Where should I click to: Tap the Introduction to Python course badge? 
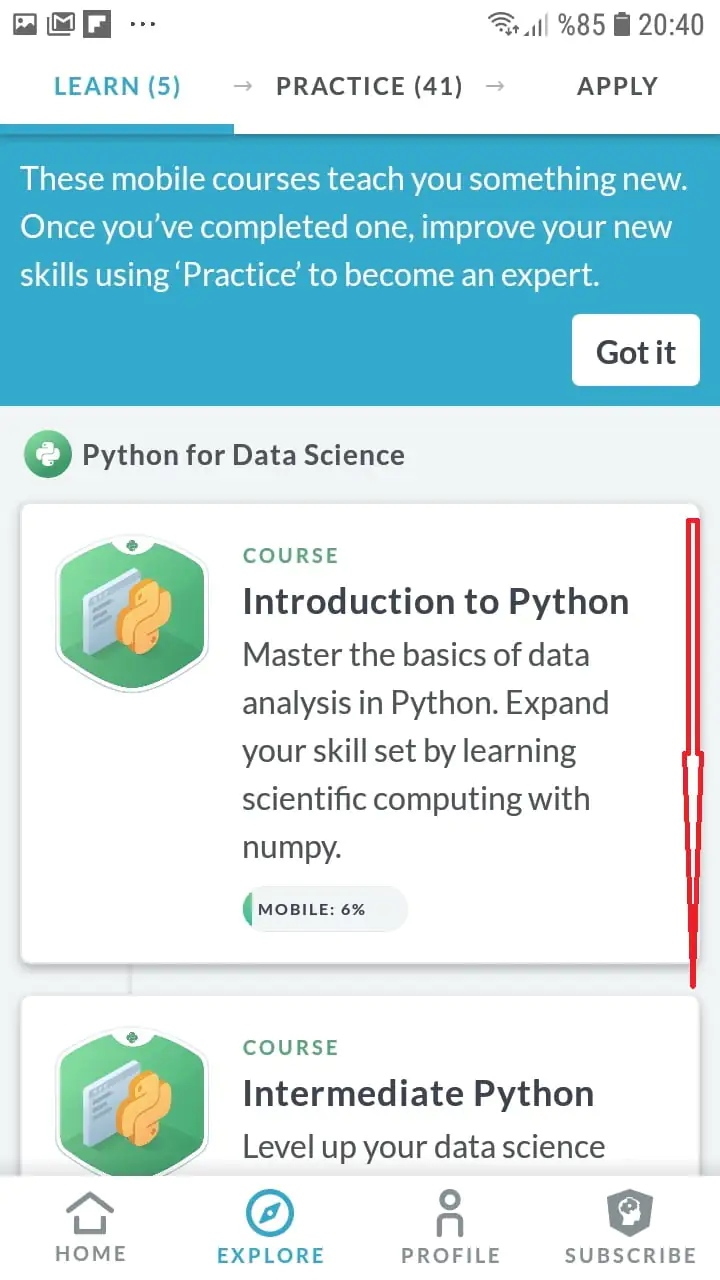tap(132, 611)
